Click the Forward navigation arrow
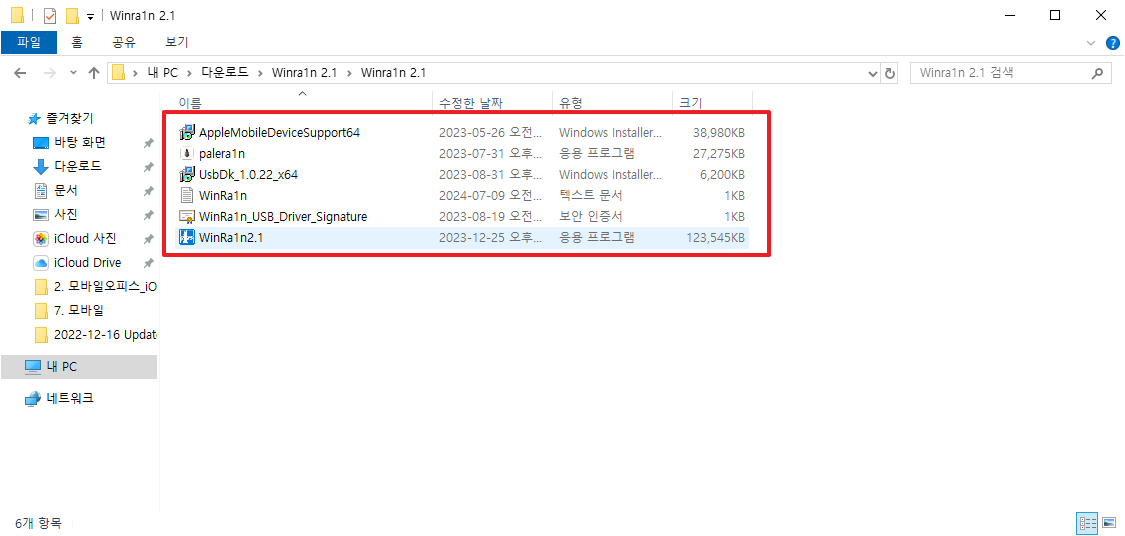This screenshot has width=1125, height=536. [50, 73]
